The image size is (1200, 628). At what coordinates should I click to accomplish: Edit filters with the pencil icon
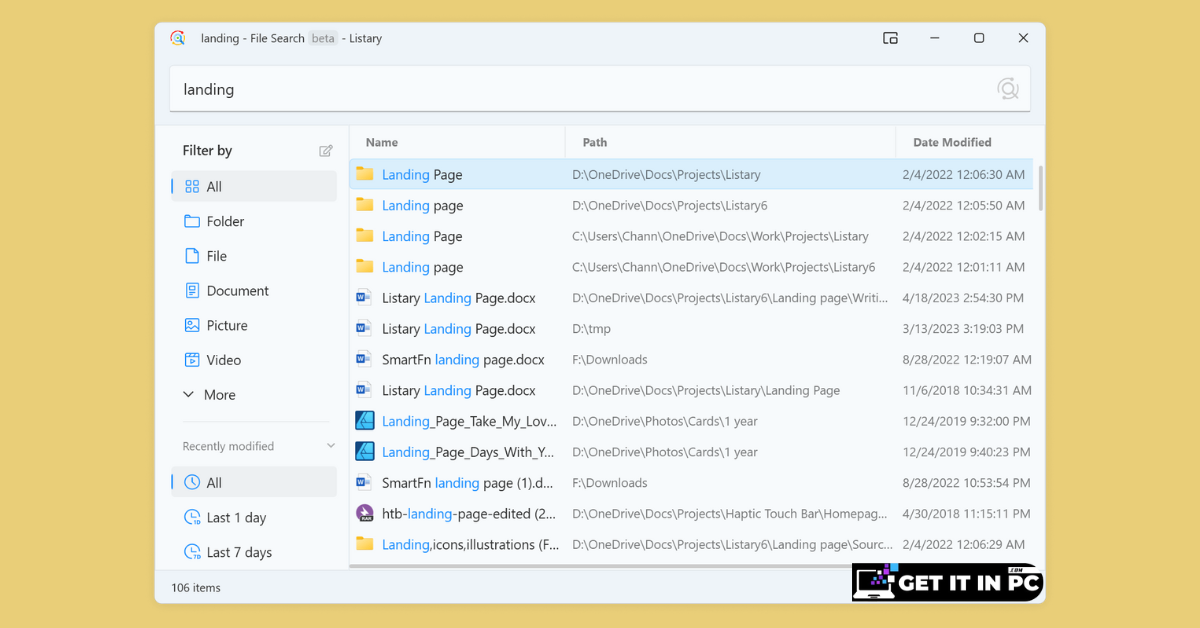point(326,151)
